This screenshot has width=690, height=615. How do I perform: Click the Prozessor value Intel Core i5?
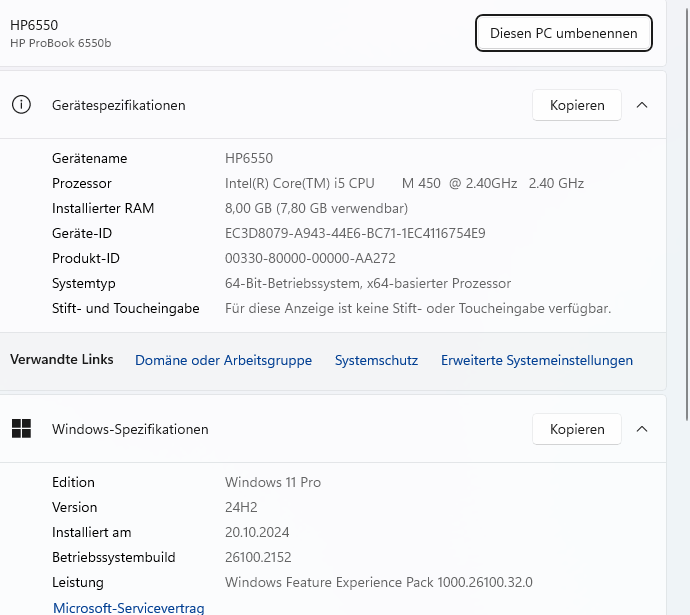coord(404,183)
